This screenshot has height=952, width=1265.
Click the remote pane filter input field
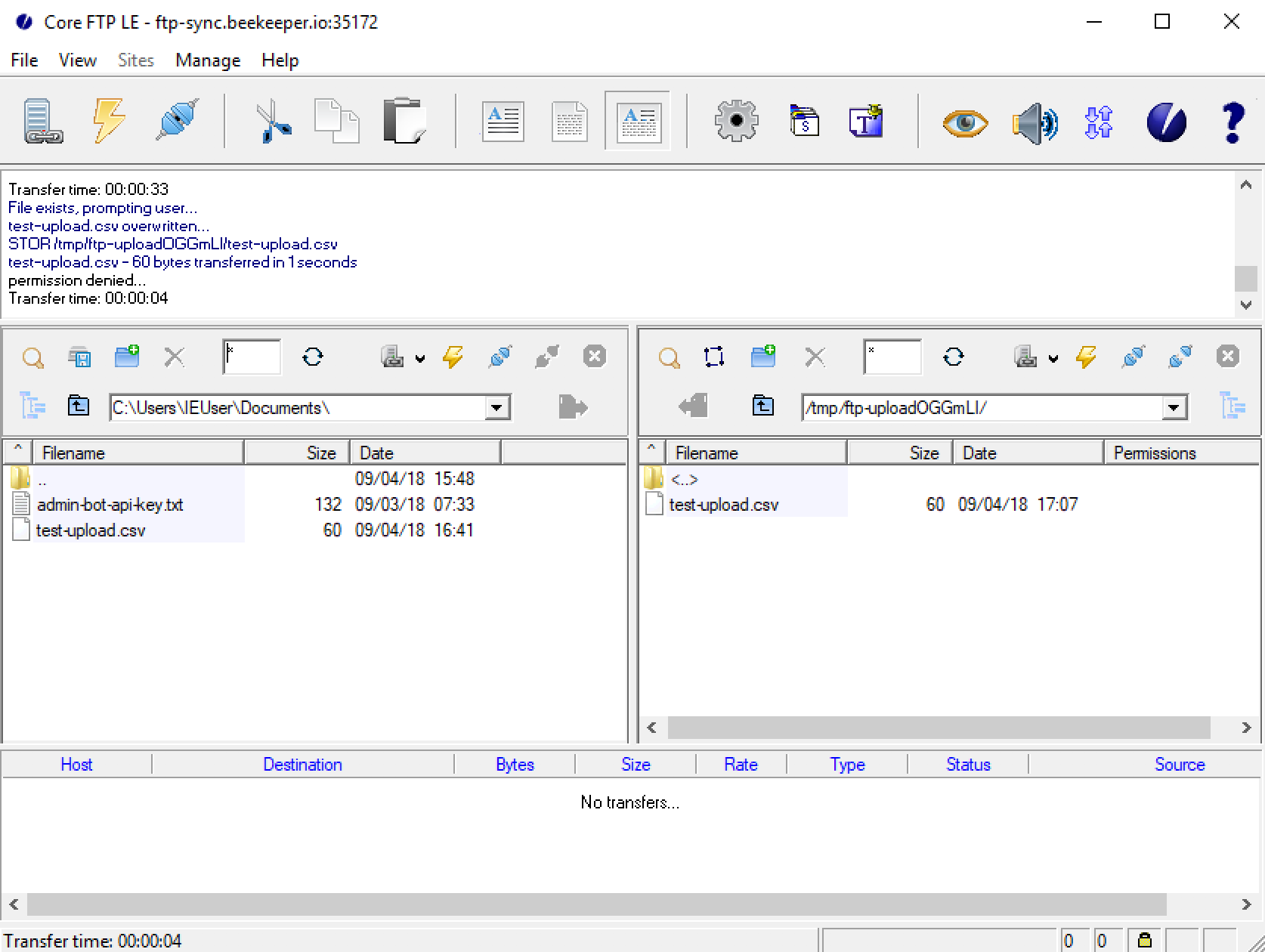pyautogui.click(x=892, y=357)
